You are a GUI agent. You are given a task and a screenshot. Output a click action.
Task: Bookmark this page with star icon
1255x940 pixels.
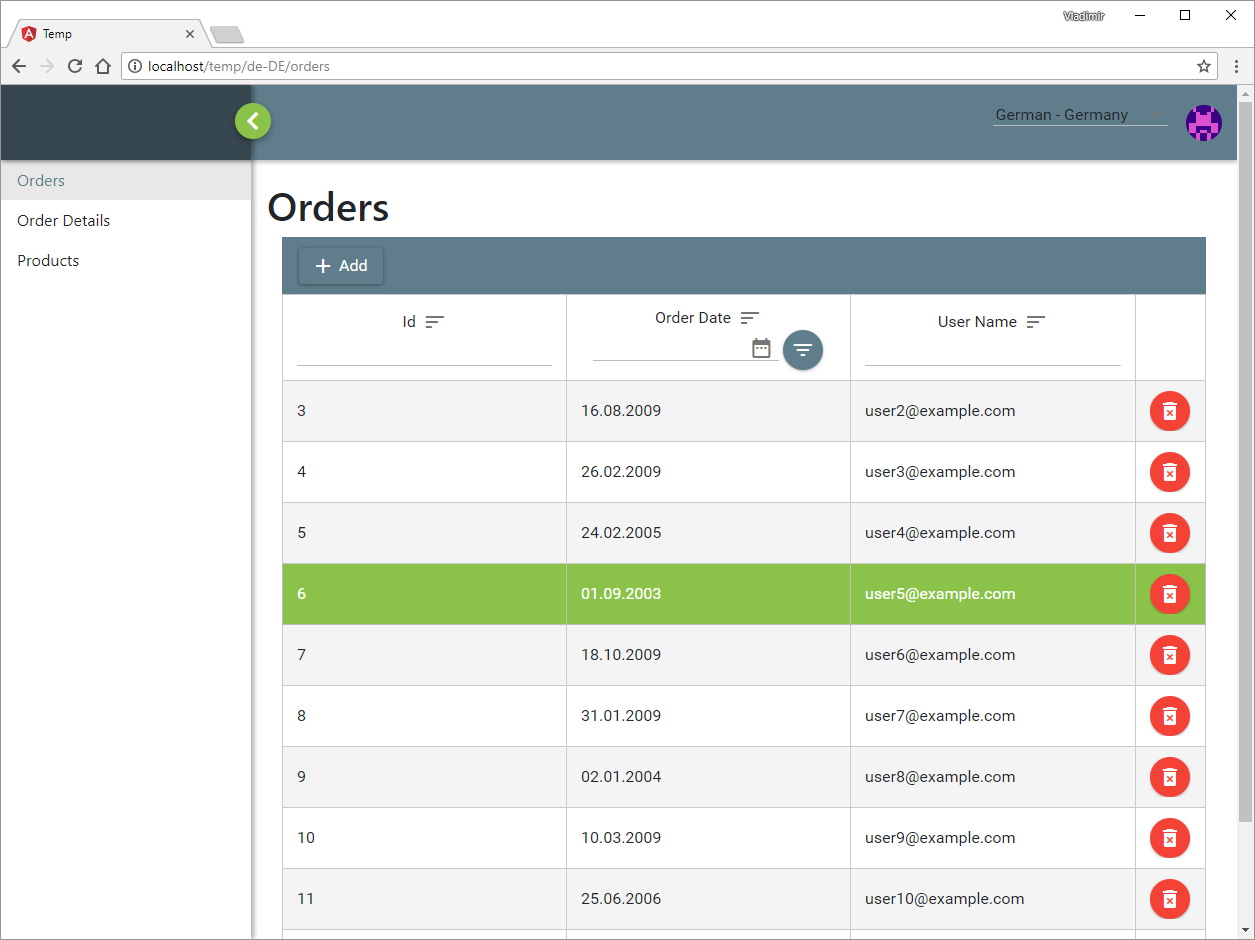coord(1204,66)
